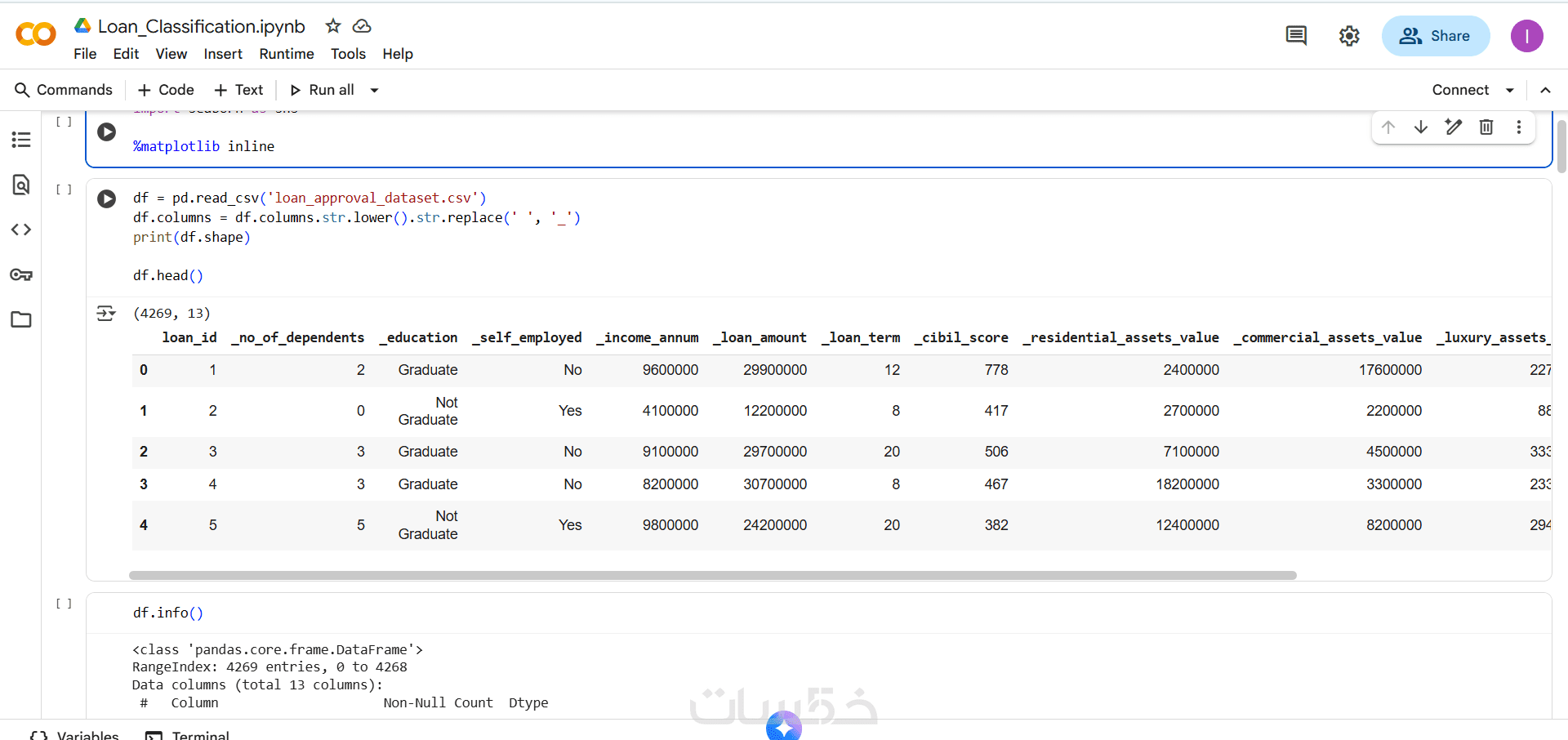
Task: Delete the selected cell
Action: [1486, 127]
